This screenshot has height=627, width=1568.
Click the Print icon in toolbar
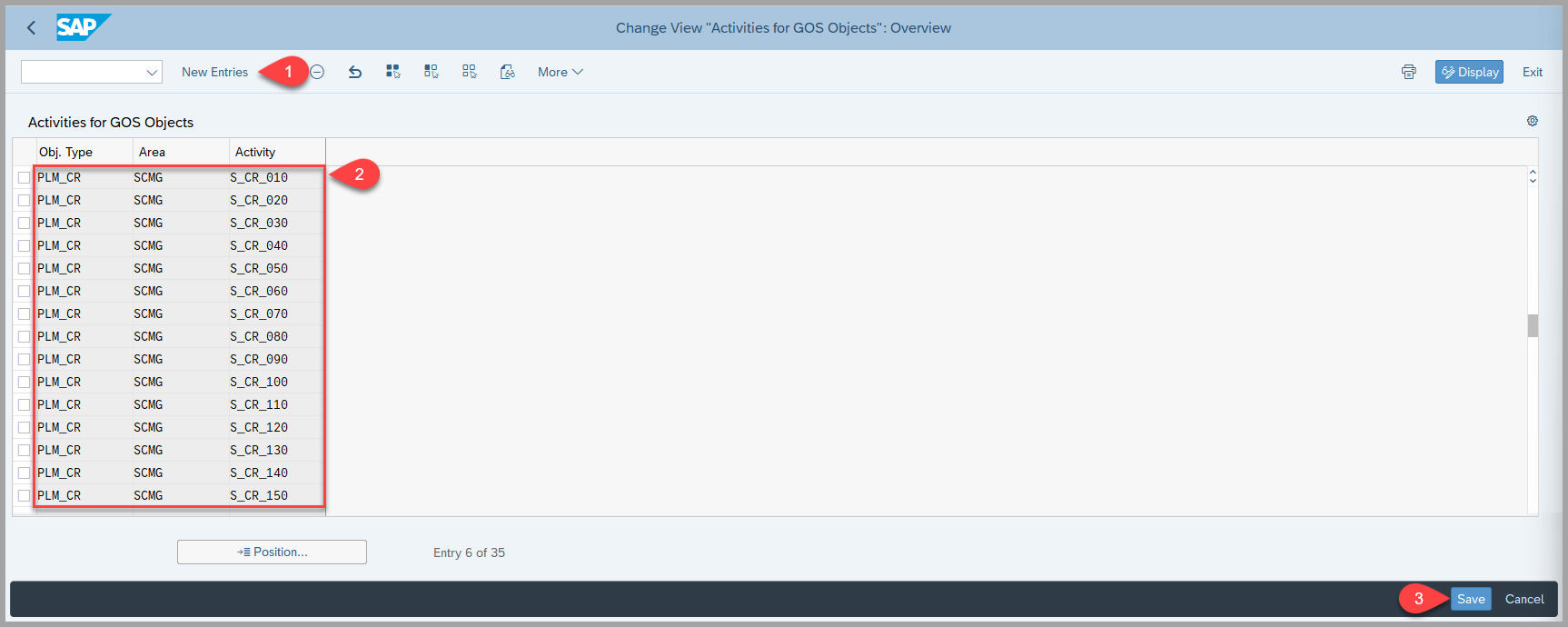click(x=1408, y=72)
